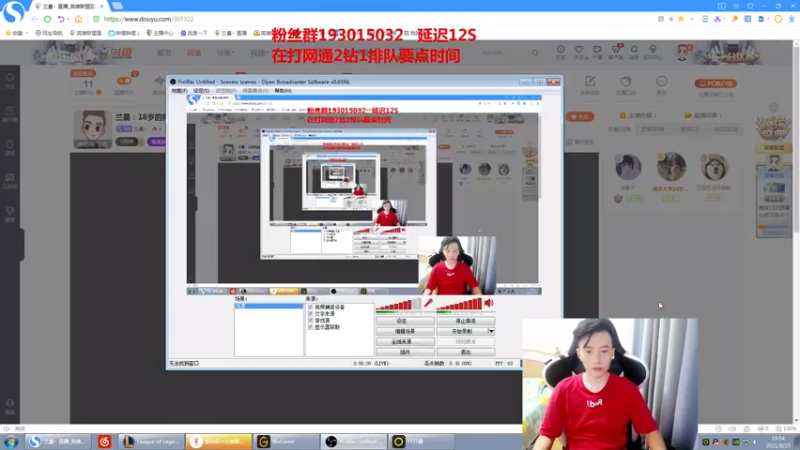
Task: Open the OBS 设定(S) menu
Action: click(201, 90)
